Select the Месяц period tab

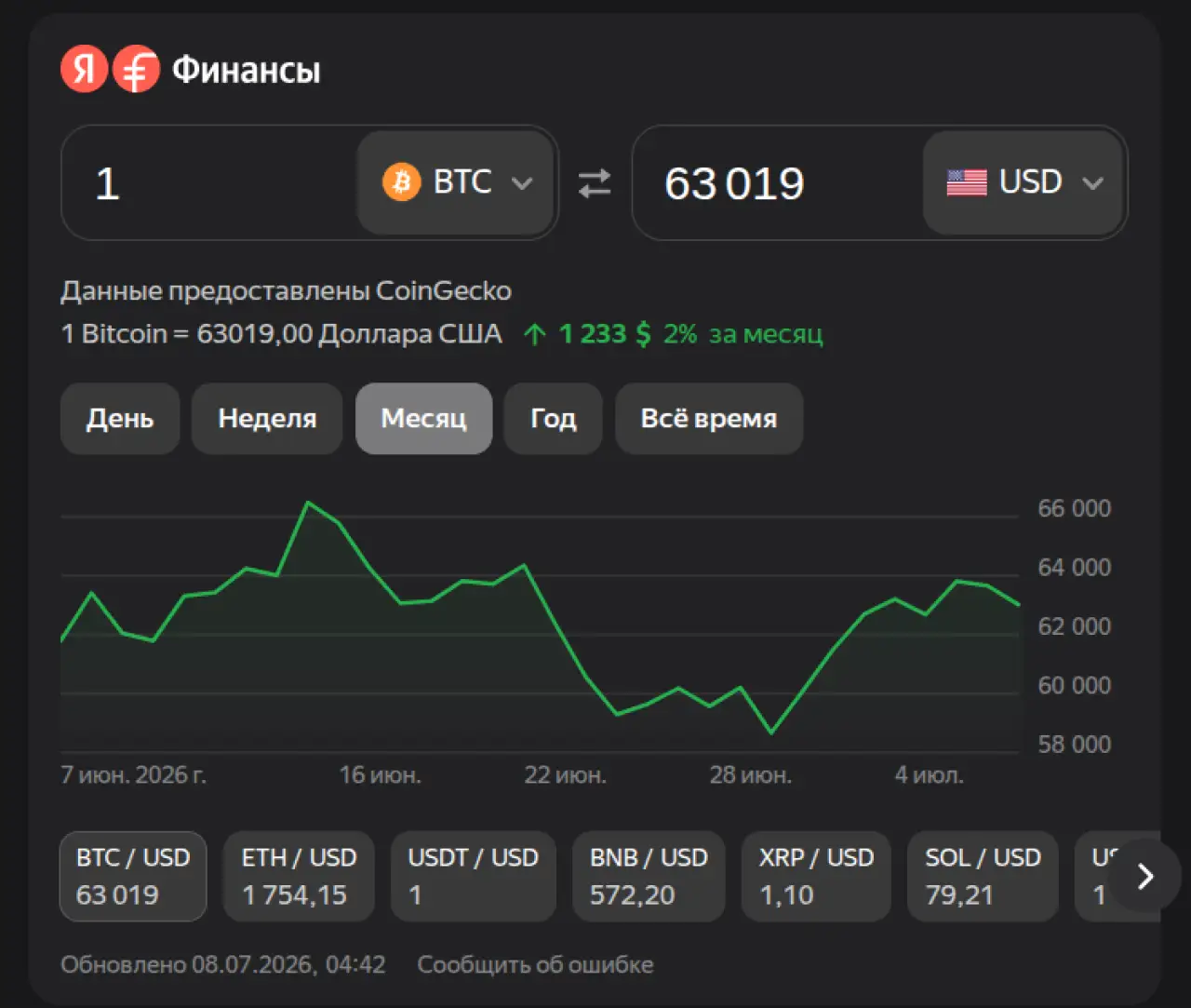tap(423, 419)
